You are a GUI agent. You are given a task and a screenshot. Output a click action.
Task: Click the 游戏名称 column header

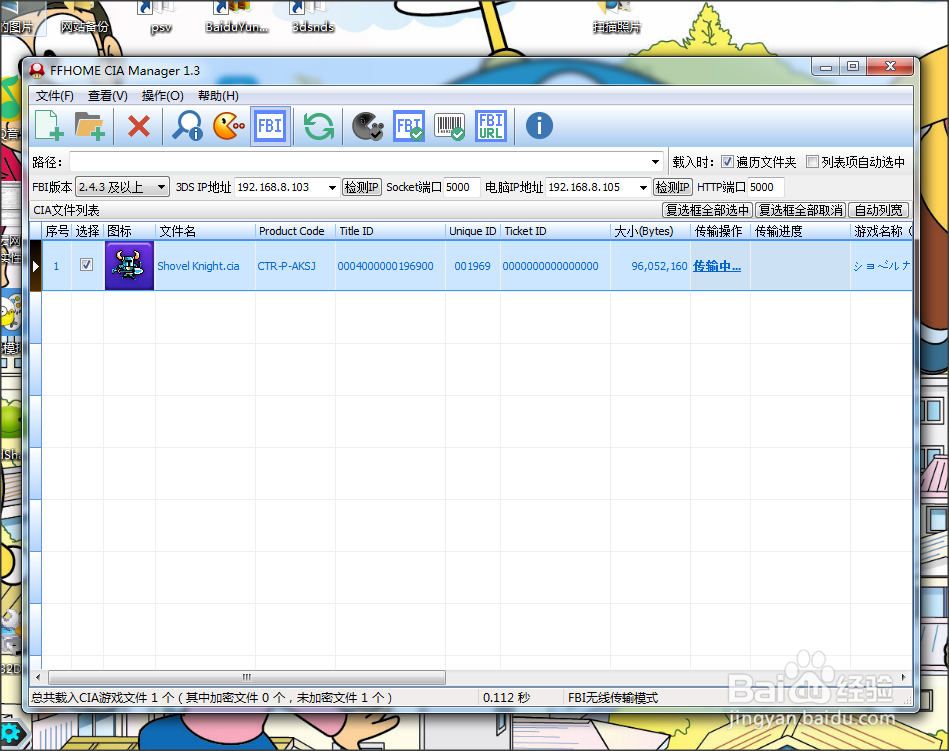(881, 231)
